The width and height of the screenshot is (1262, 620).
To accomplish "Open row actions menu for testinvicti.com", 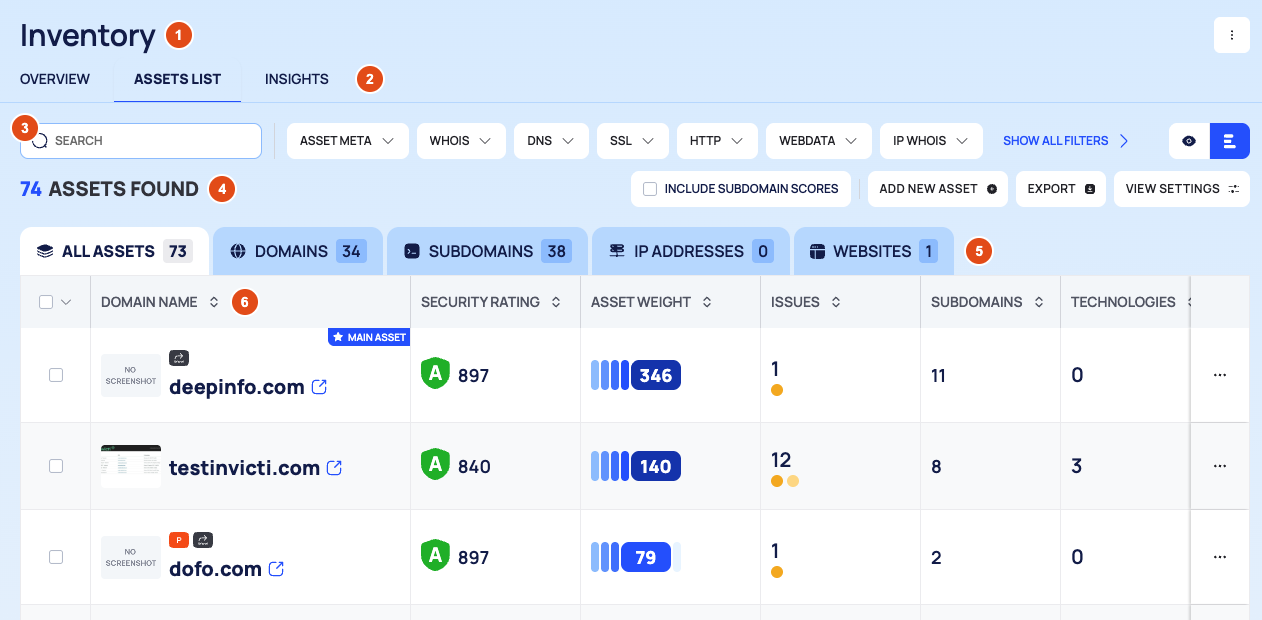I will [1220, 466].
